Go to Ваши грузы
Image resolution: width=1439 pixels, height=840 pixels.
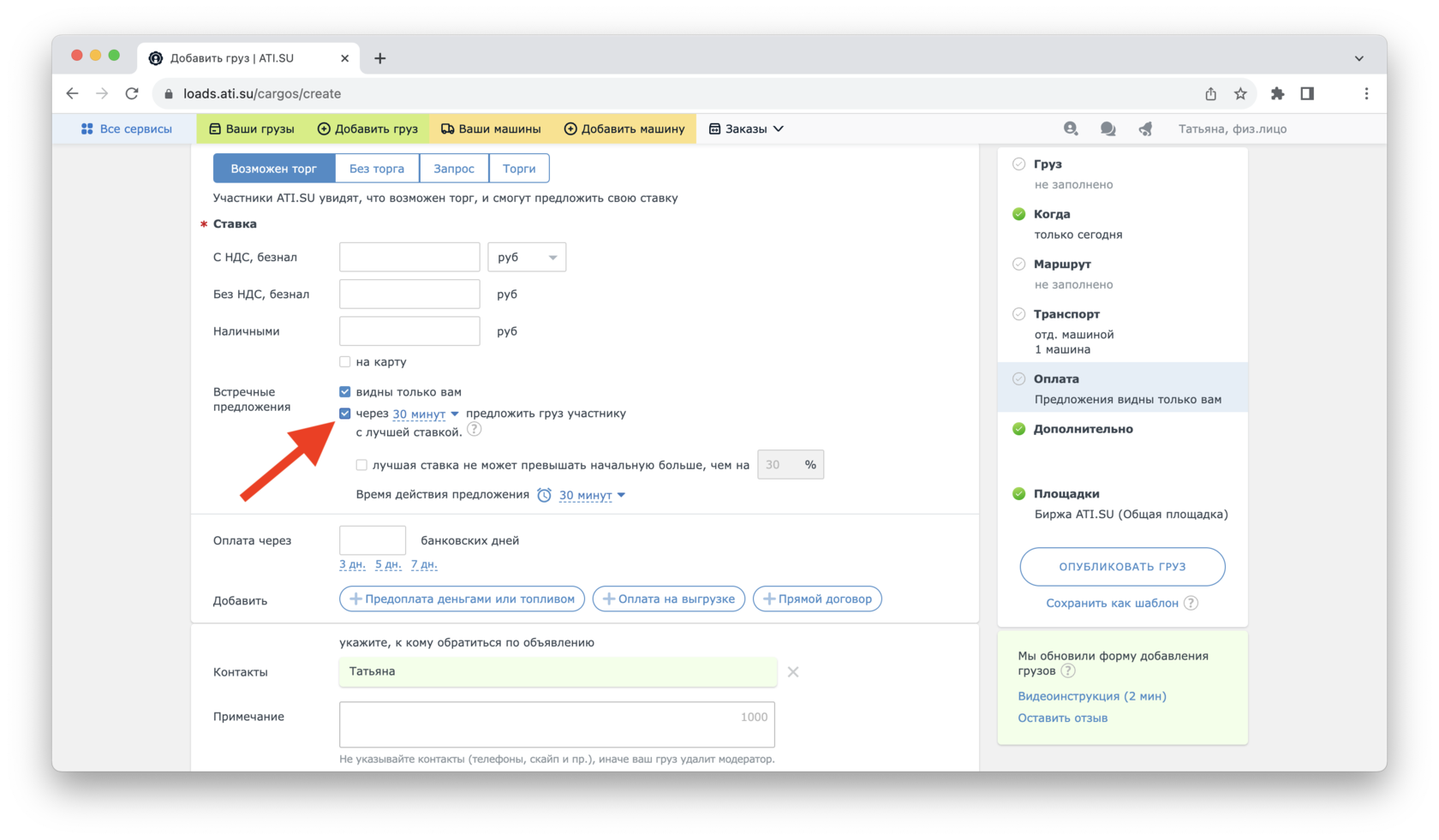tap(252, 128)
